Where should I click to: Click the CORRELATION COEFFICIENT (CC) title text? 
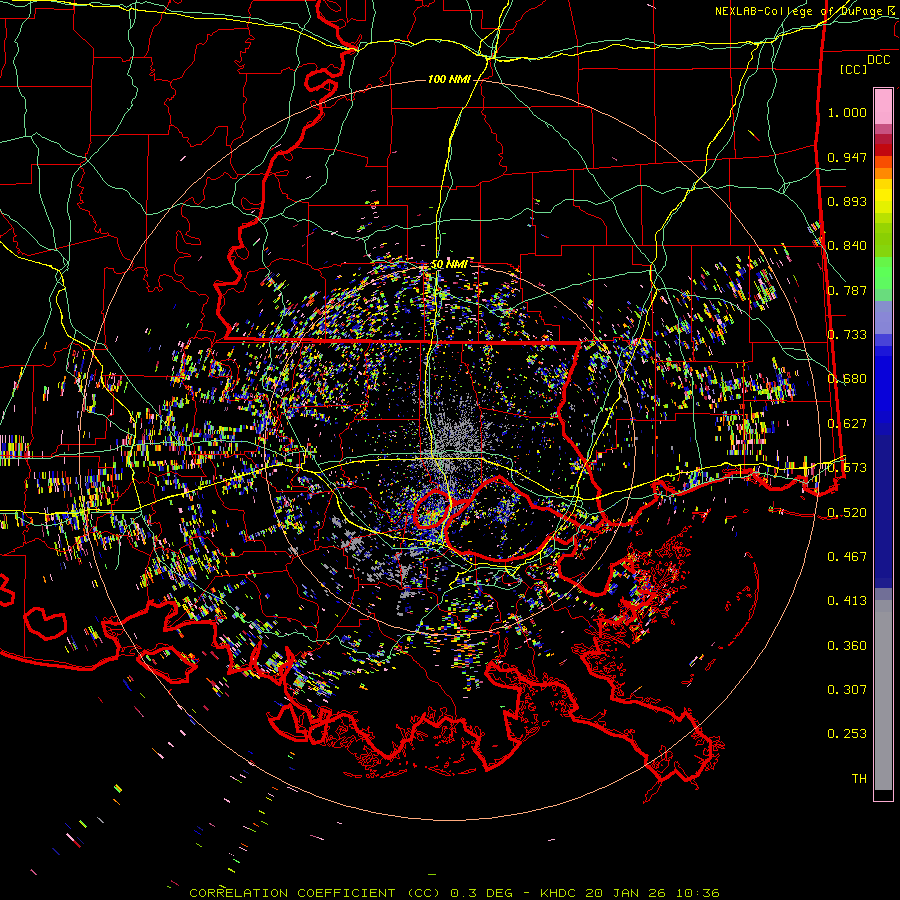point(316,893)
